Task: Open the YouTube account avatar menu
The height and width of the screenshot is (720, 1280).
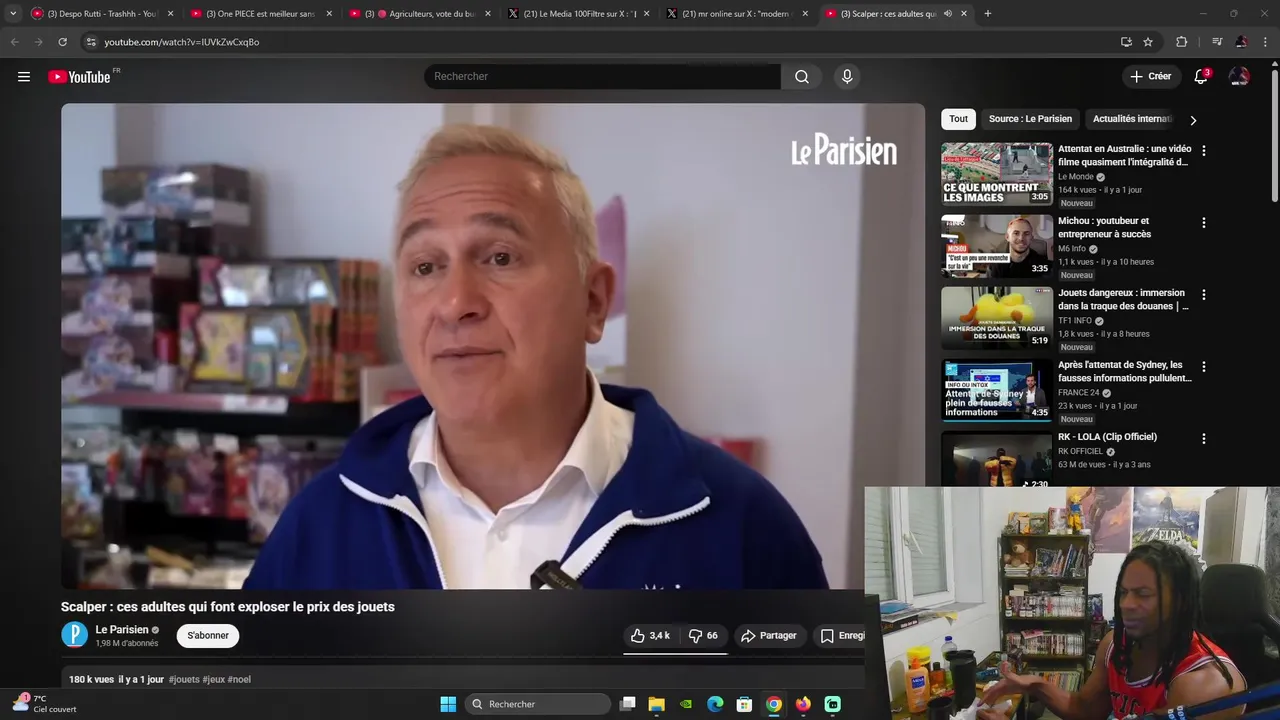Action: (x=1239, y=76)
